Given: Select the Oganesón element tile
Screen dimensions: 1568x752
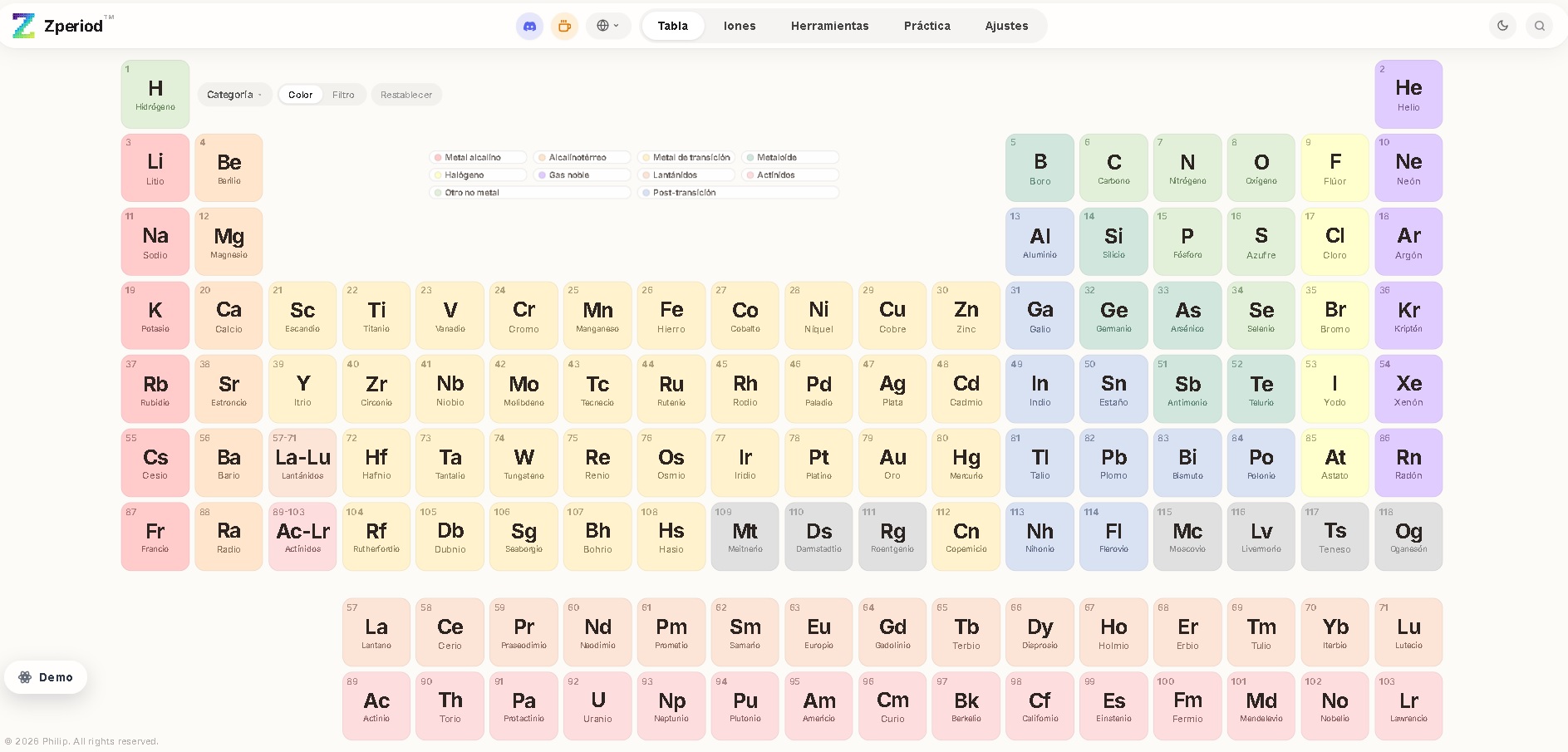Looking at the screenshot, I should tap(1408, 537).
